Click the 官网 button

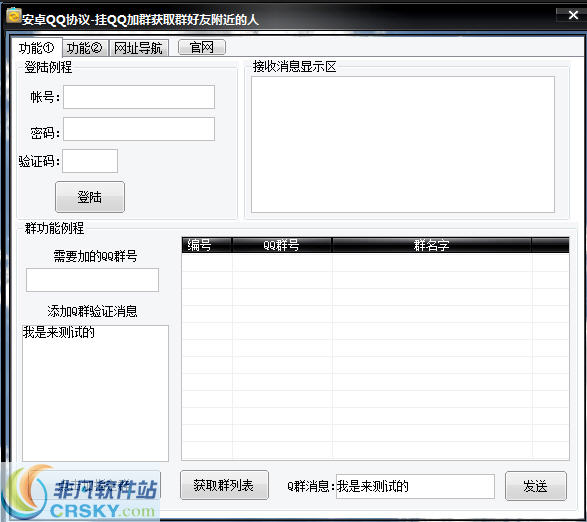pyautogui.click(x=202, y=47)
